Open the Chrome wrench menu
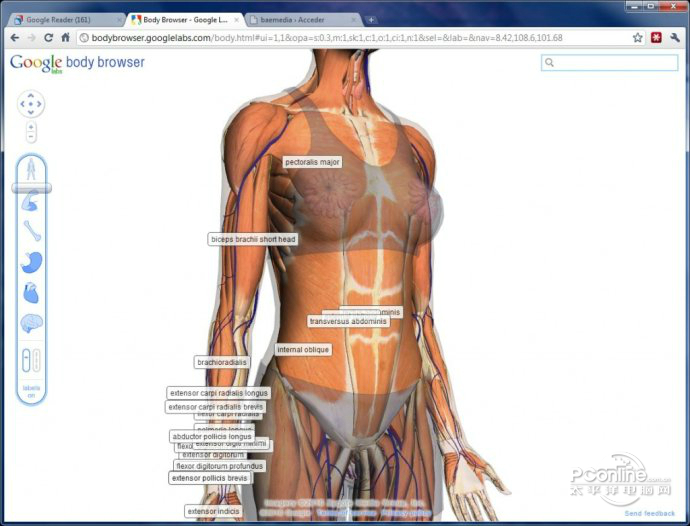Viewport: 690px width, 526px height. (x=675, y=38)
